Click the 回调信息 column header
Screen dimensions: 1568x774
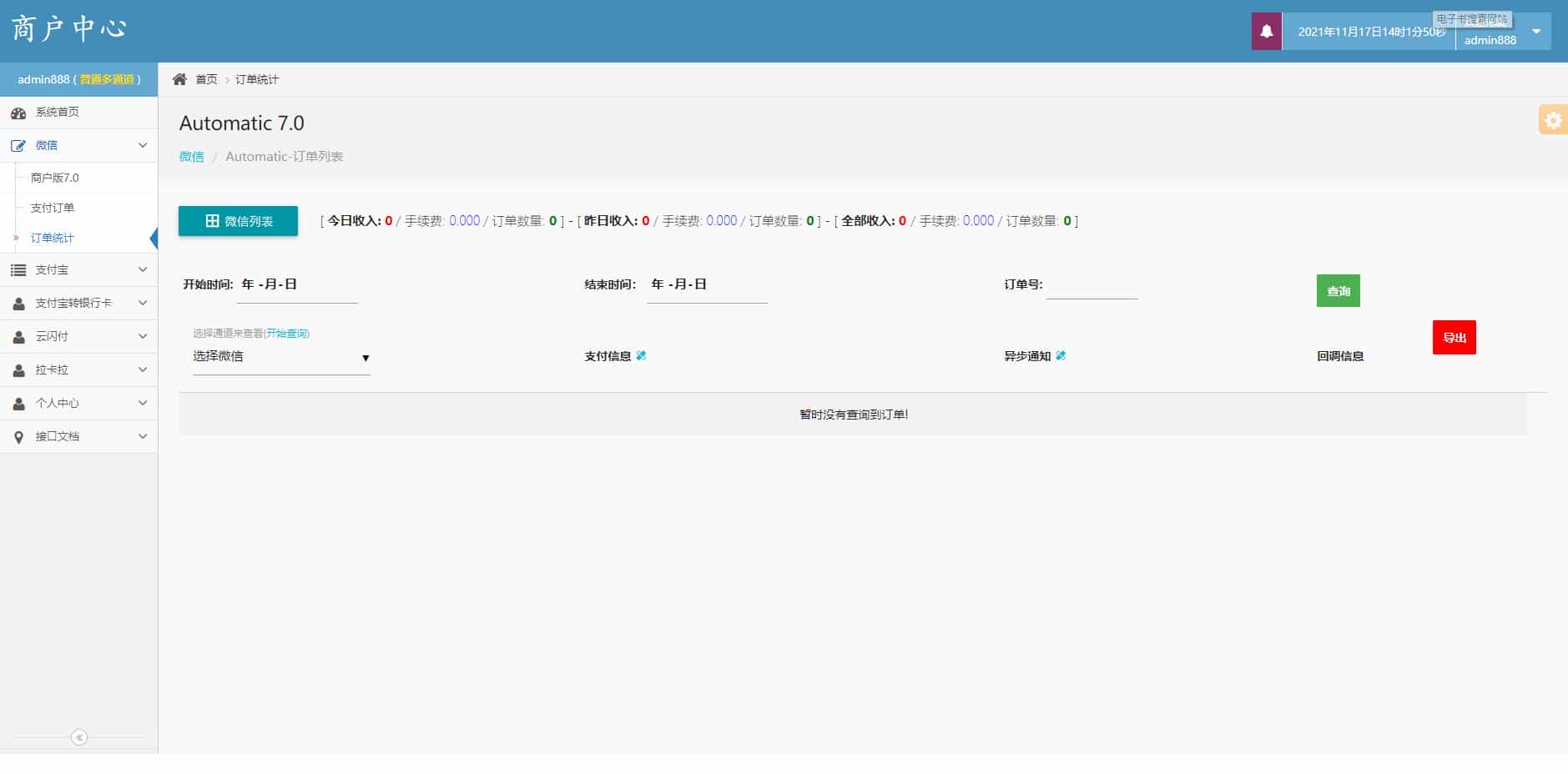[1340, 356]
